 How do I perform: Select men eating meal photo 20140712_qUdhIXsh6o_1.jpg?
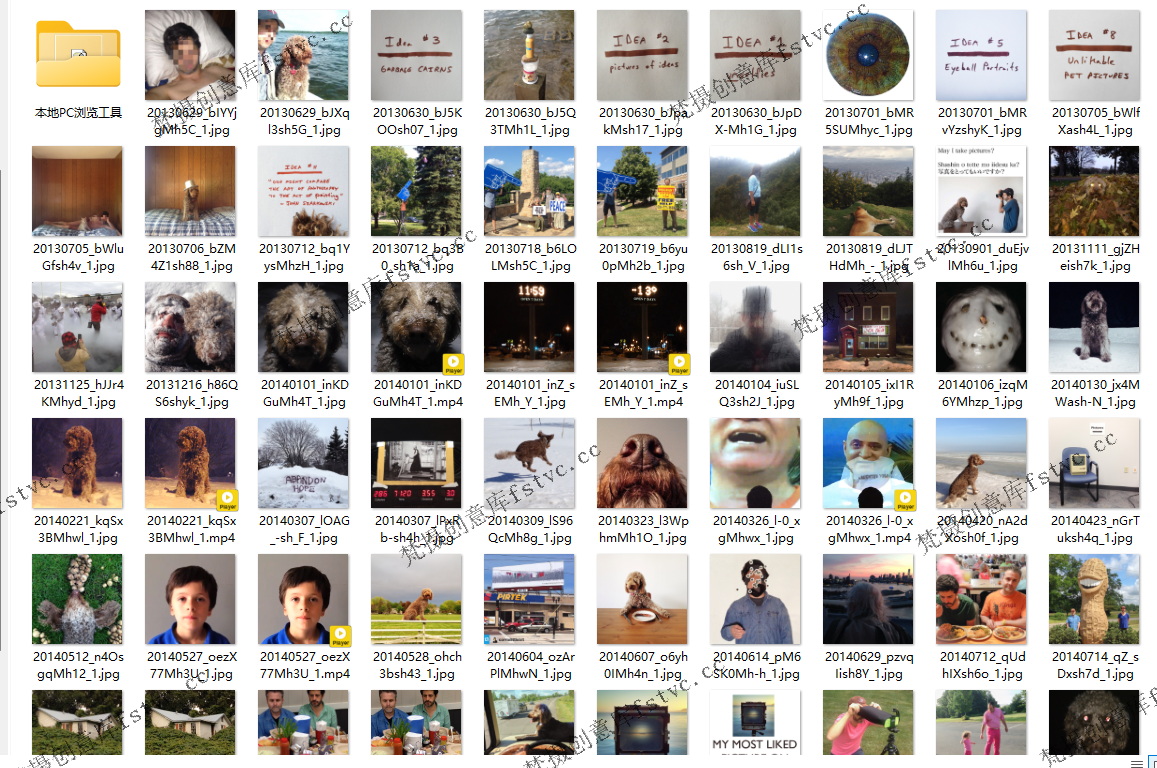tap(981, 599)
